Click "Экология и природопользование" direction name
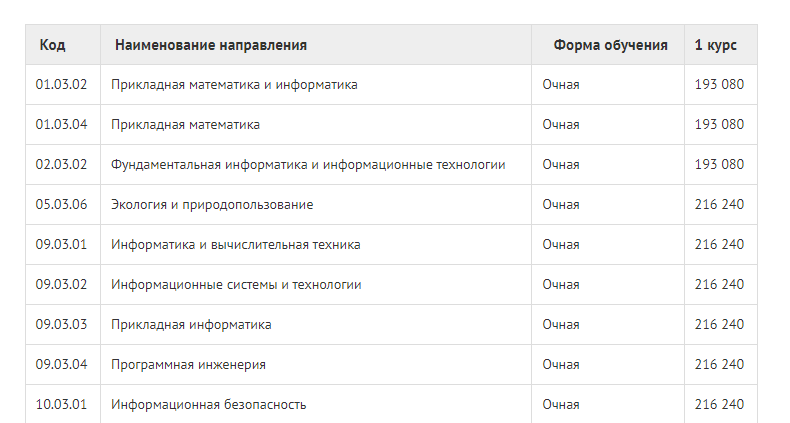 click(x=212, y=205)
